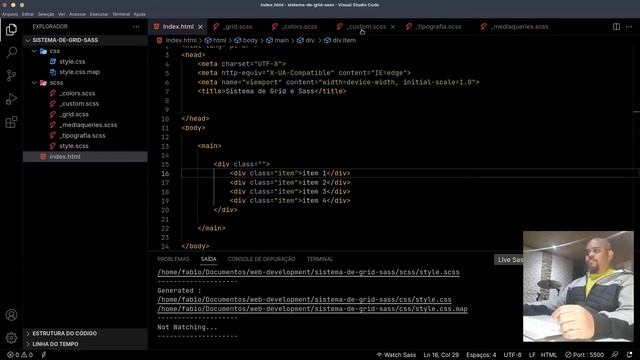Open the Problemas panel tab

(173, 259)
